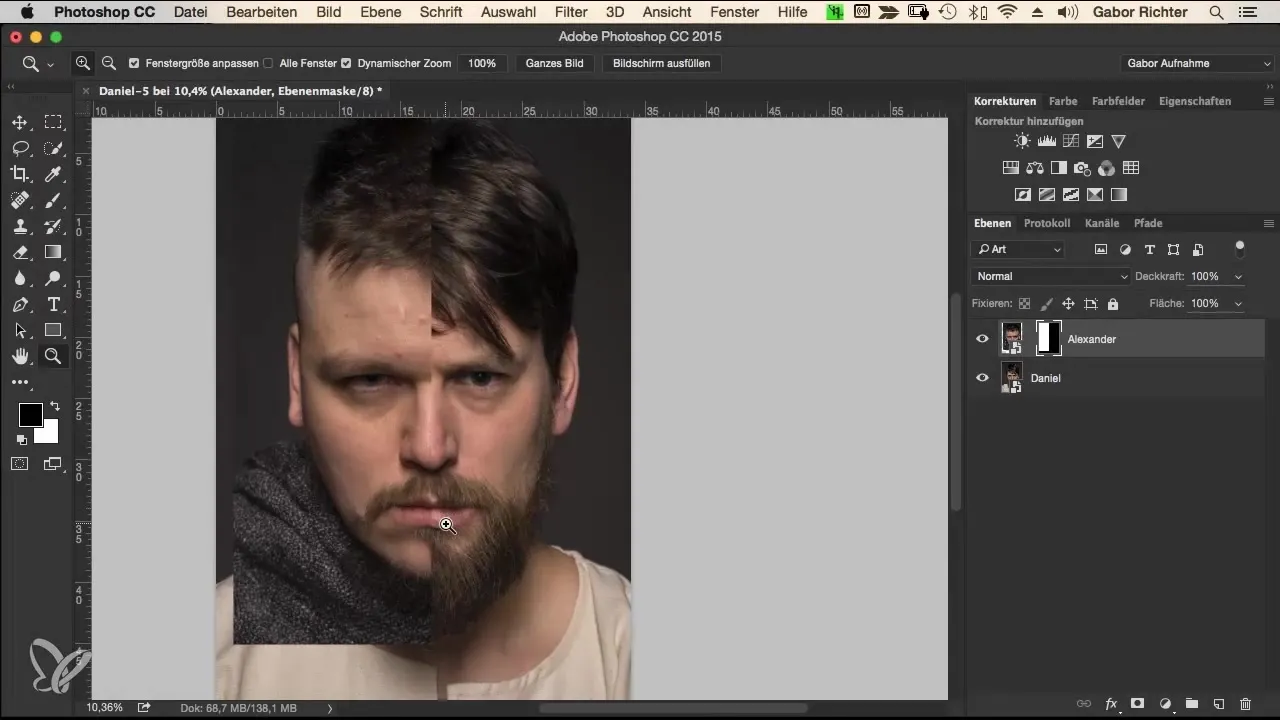Screen dimensions: 1280x720
Task: Switch to the Protokoll tab
Action: click(1047, 223)
